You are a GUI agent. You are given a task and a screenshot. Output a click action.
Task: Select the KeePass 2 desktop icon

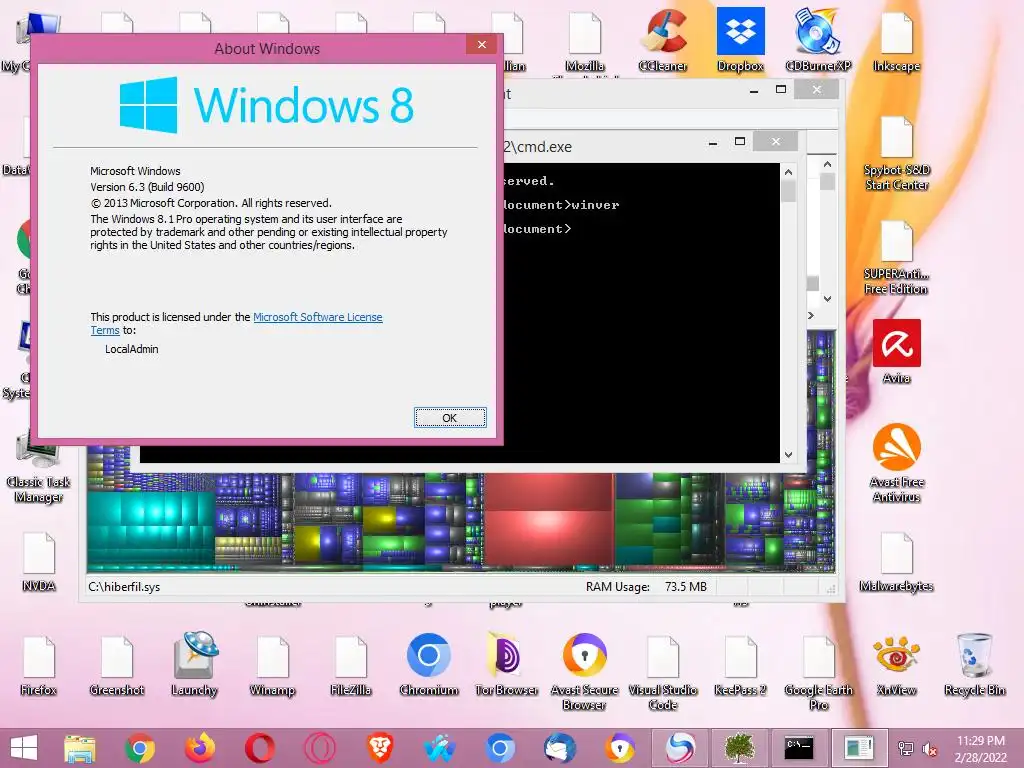point(740,664)
